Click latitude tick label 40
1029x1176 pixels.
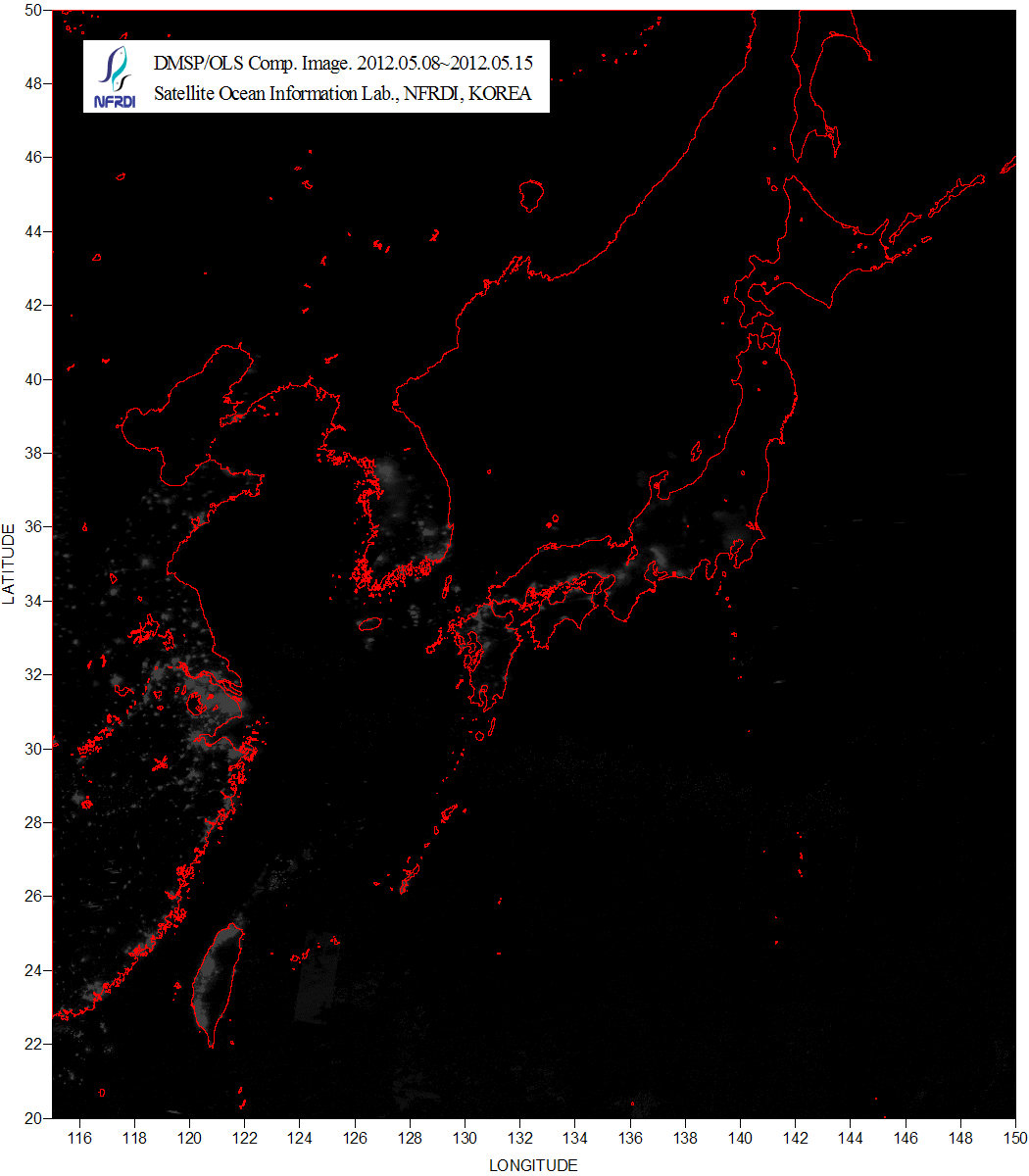32,379
